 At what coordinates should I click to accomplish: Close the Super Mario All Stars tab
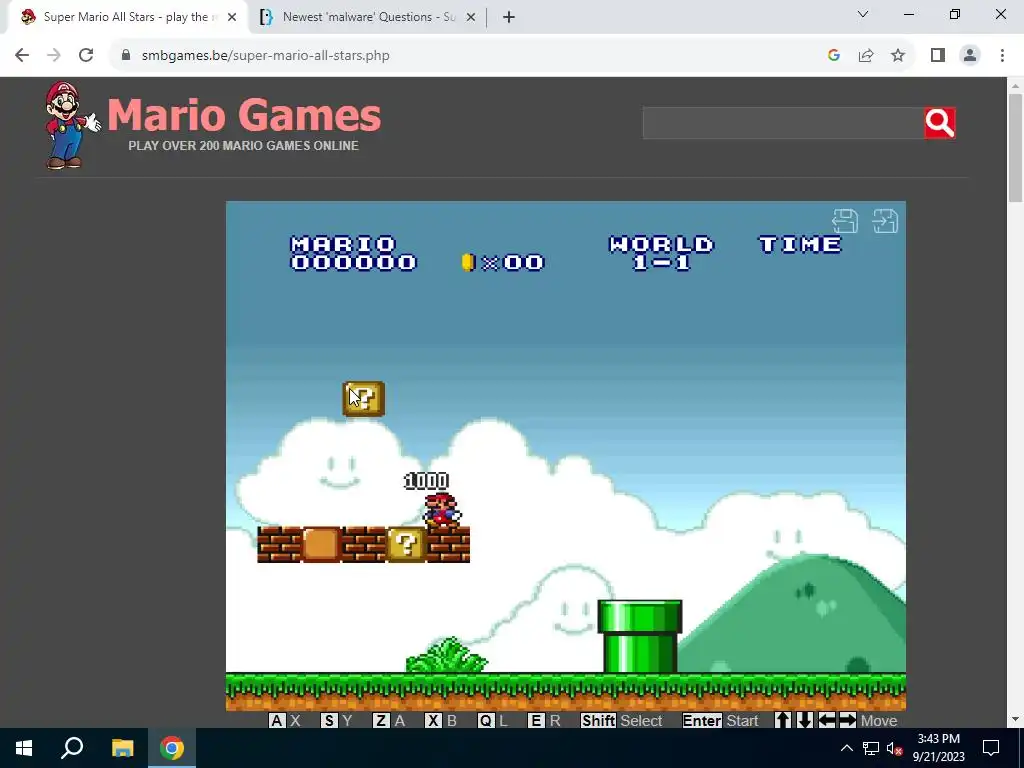tap(232, 17)
